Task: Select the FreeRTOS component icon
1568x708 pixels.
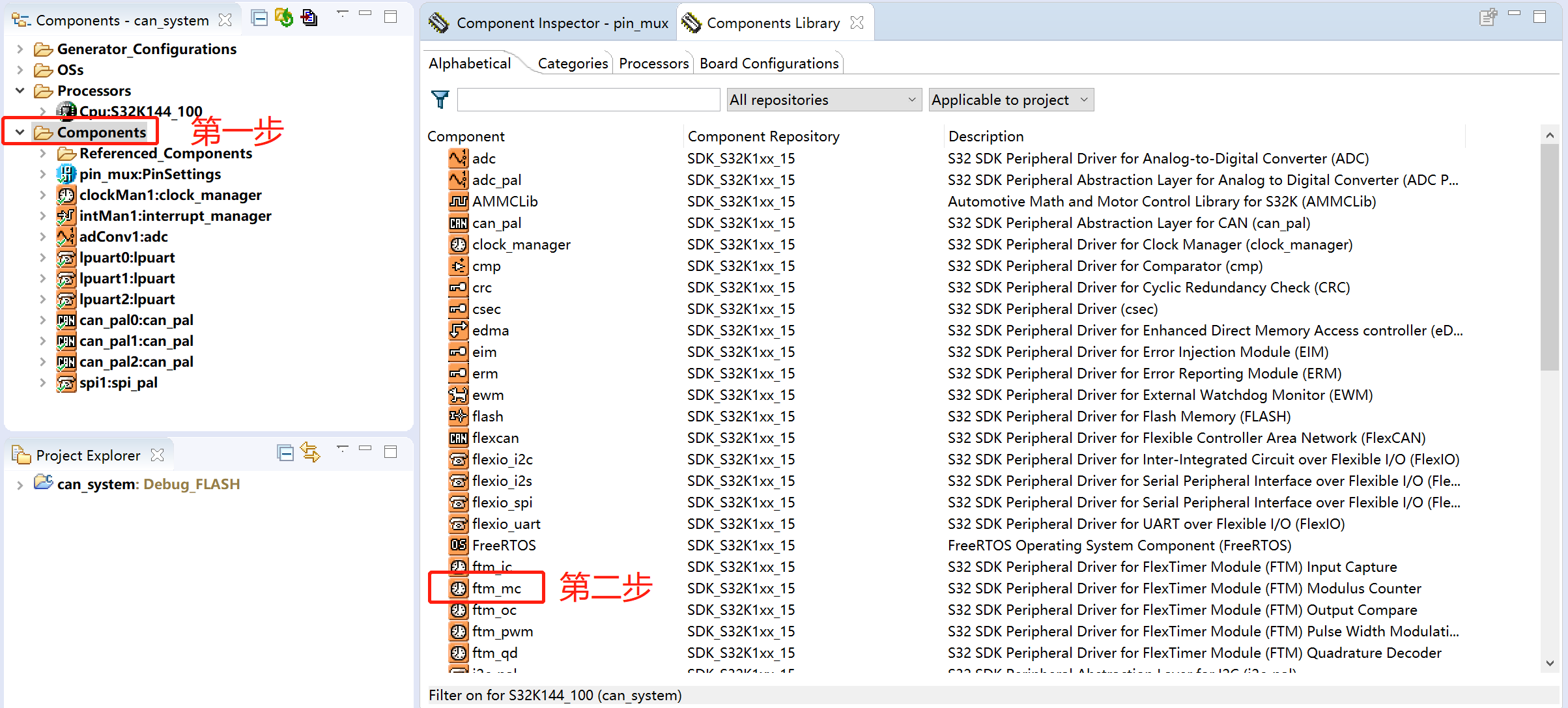Action: point(459,545)
